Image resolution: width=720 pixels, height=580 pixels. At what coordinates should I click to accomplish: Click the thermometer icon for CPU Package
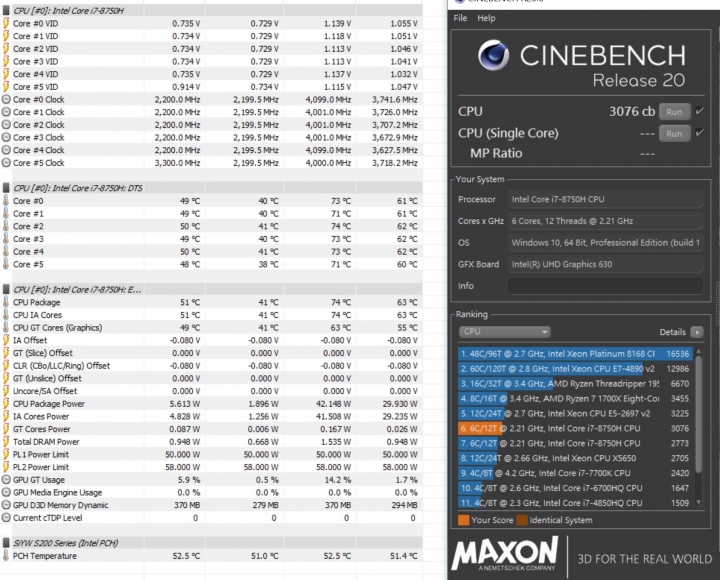(x=6, y=302)
